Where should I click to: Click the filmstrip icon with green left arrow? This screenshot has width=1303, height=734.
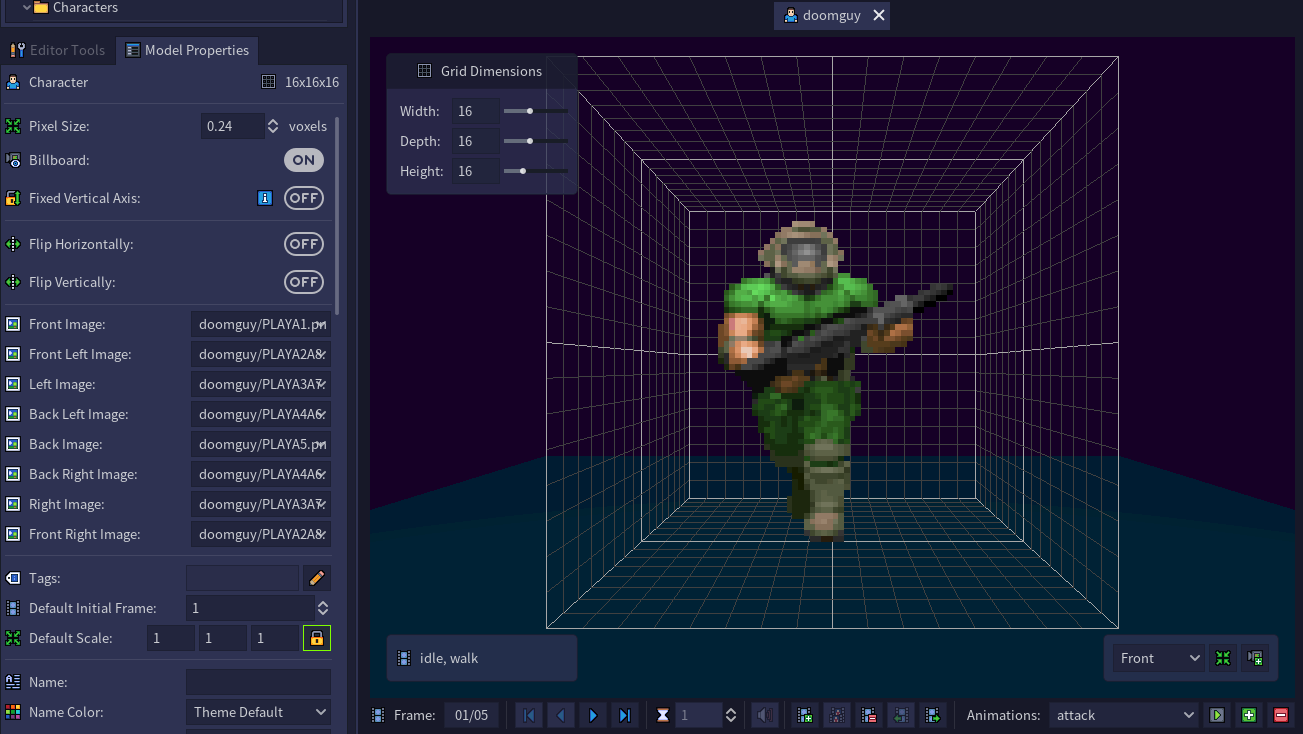901,715
